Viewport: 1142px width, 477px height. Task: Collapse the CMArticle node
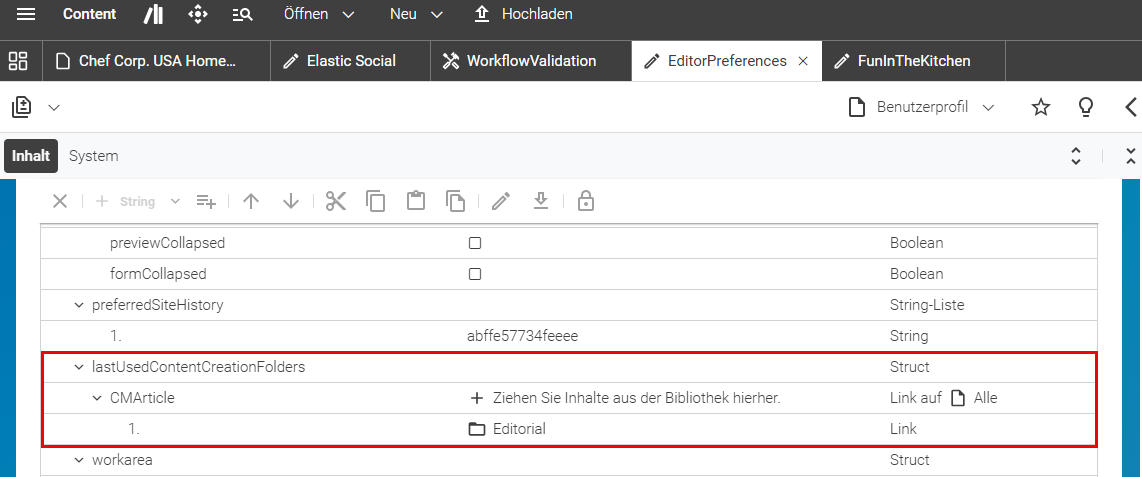97,398
